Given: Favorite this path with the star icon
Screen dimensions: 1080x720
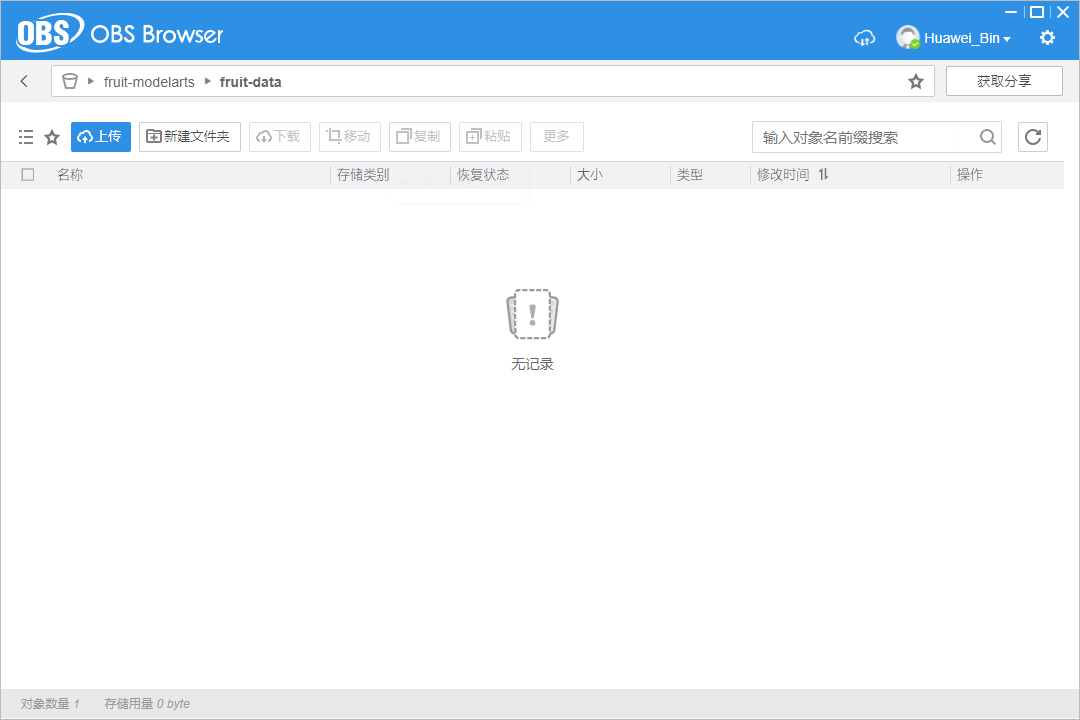Looking at the screenshot, I should point(915,81).
